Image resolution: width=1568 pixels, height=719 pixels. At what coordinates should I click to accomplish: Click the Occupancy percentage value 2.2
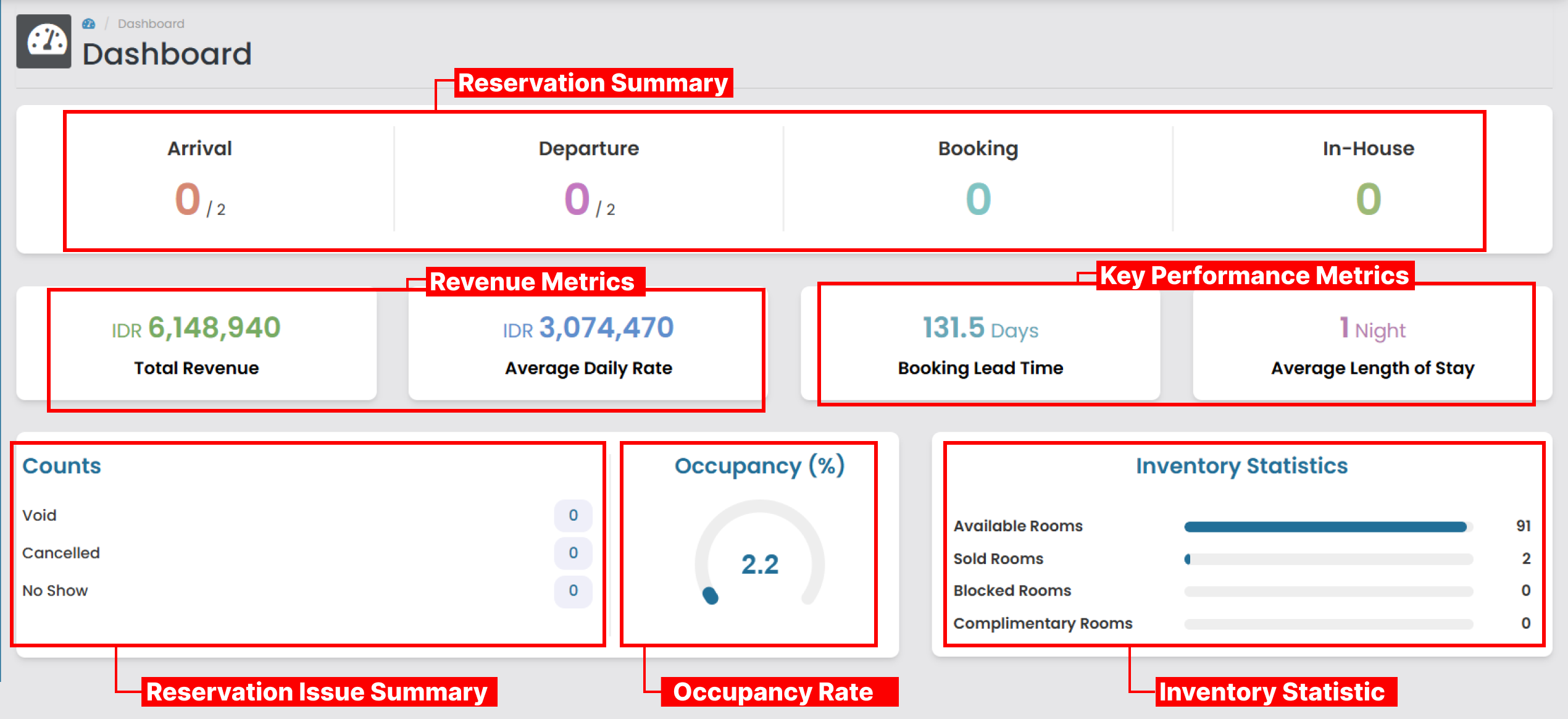[x=760, y=563]
